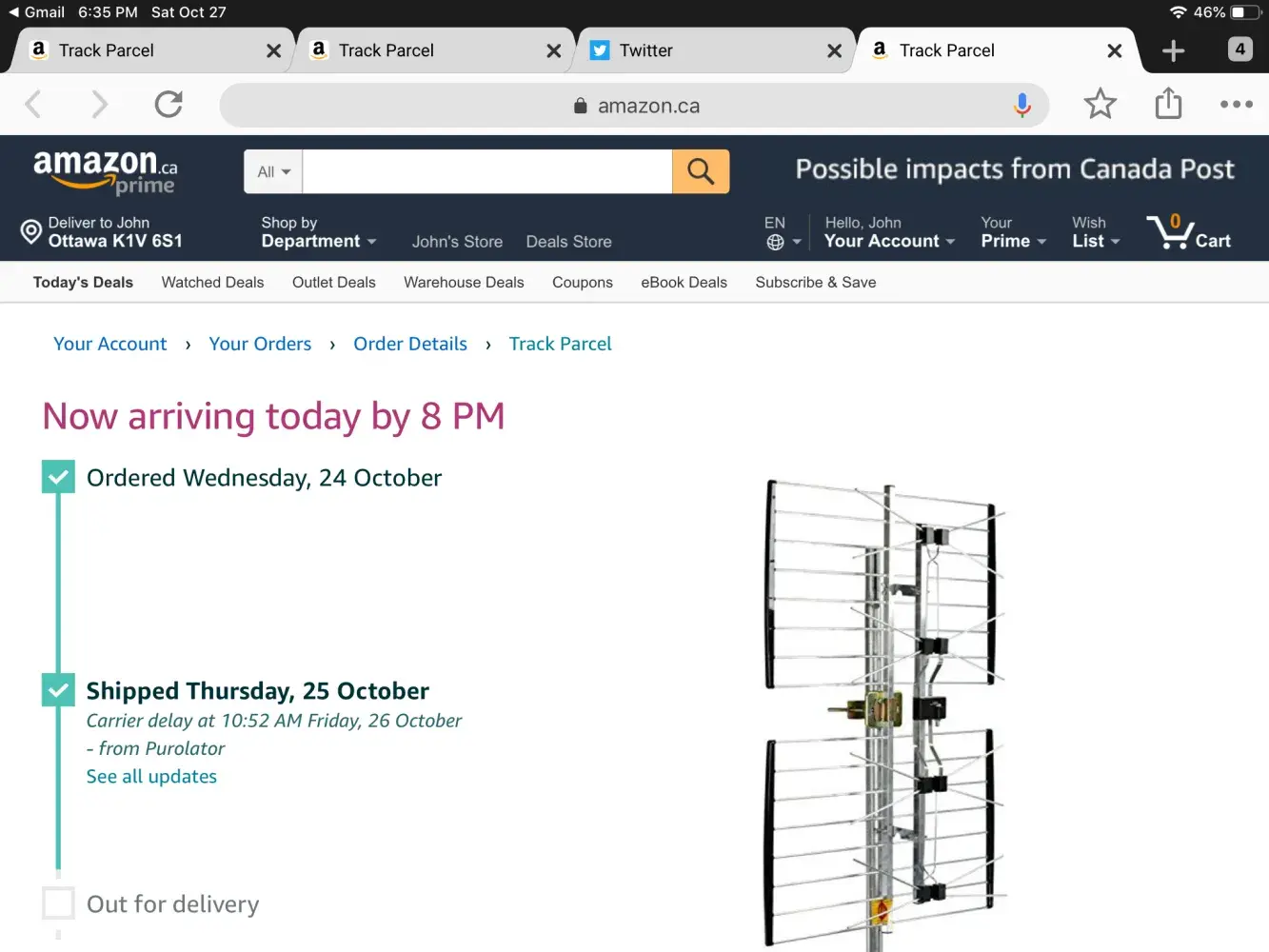Open a new tab with plus icon
The width and height of the screenshot is (1269, 952).
click(x=1174, y=50)
